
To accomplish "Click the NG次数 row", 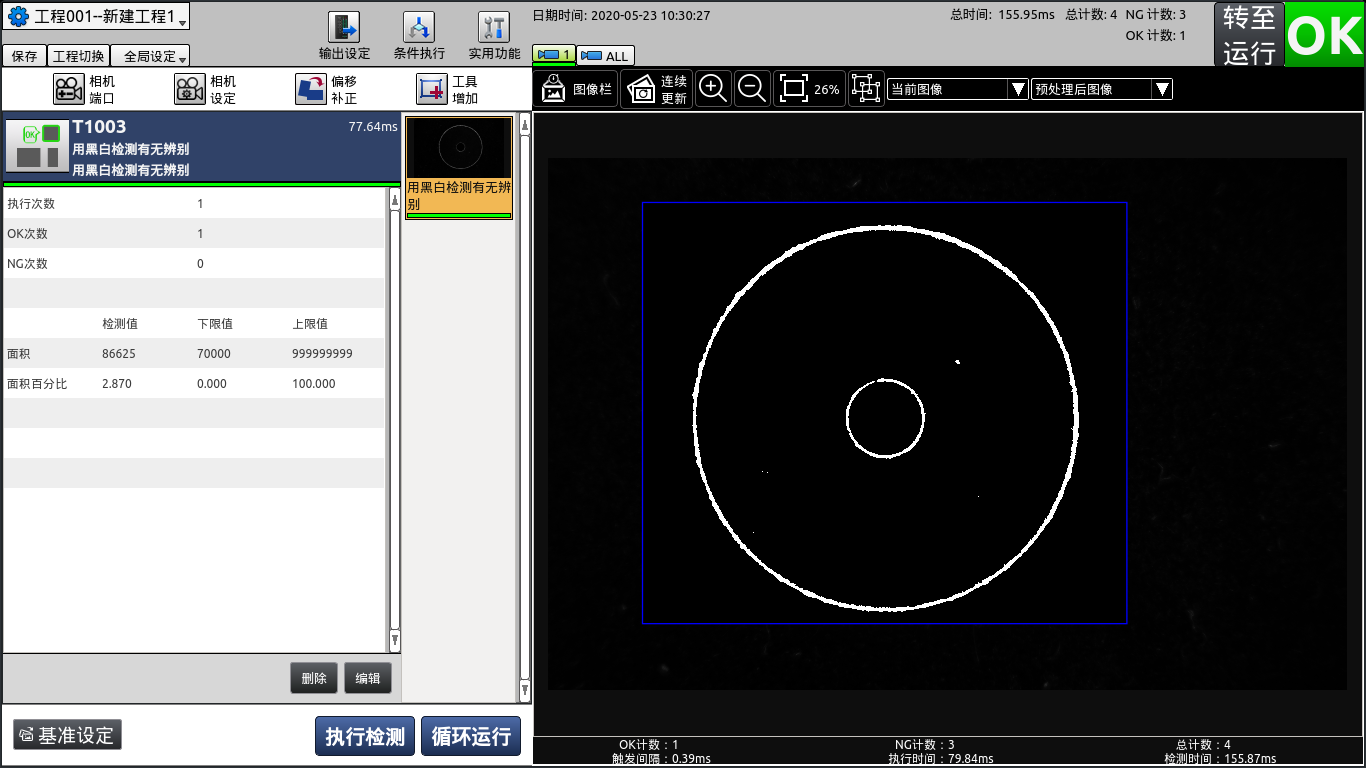I will (194, 263).
